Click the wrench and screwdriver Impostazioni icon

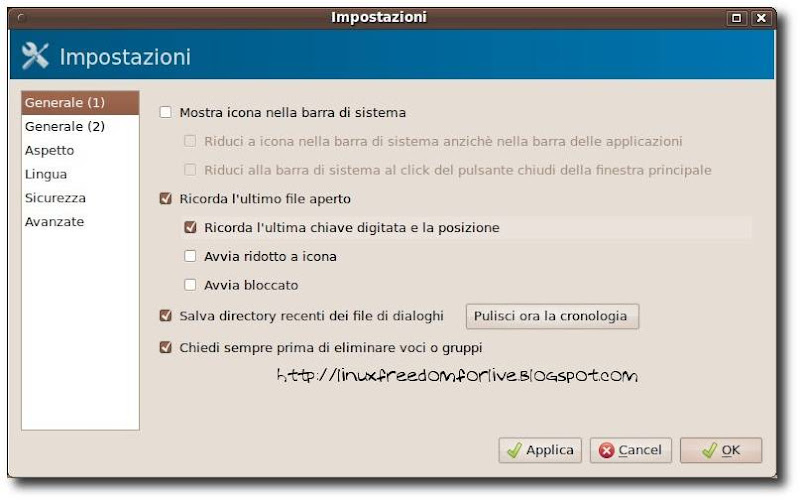click(x=35, y=56)
